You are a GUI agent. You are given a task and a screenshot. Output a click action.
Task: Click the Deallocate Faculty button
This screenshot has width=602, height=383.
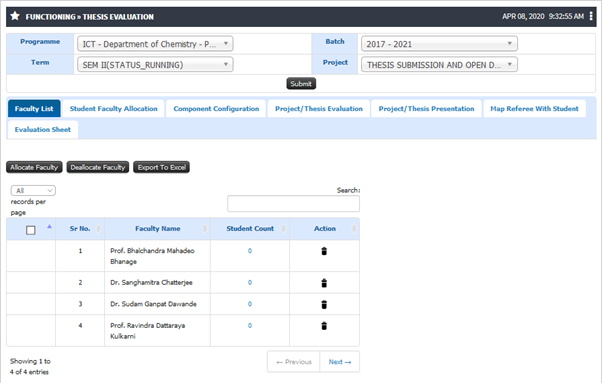coord(98,167)
